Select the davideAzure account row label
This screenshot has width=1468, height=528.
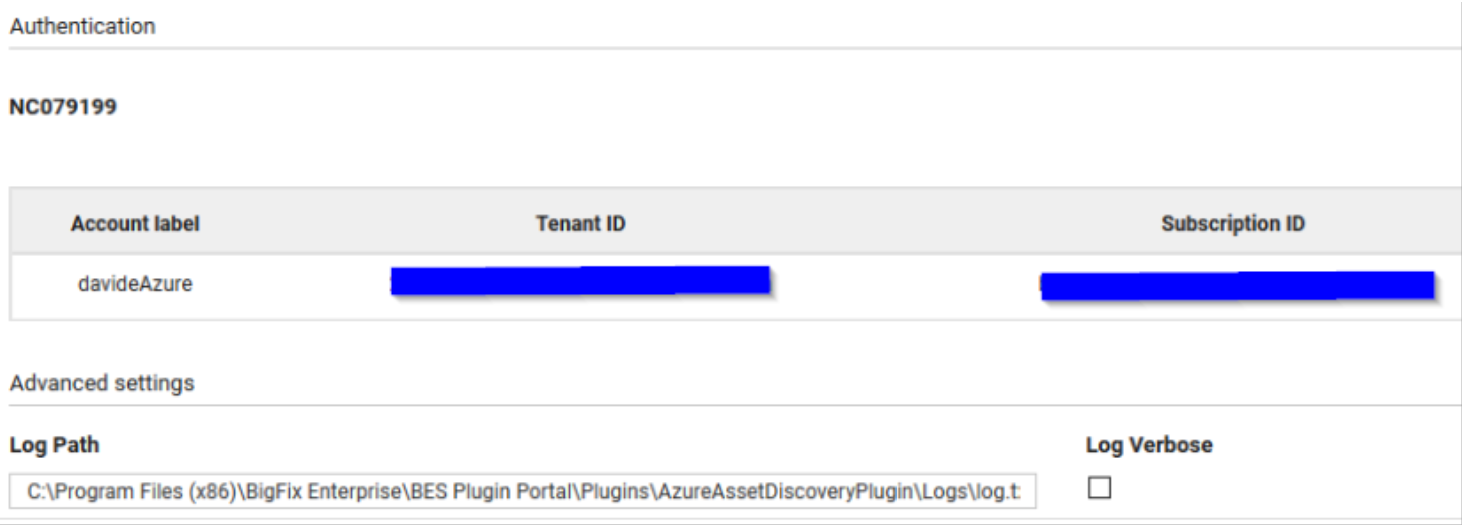135,284
